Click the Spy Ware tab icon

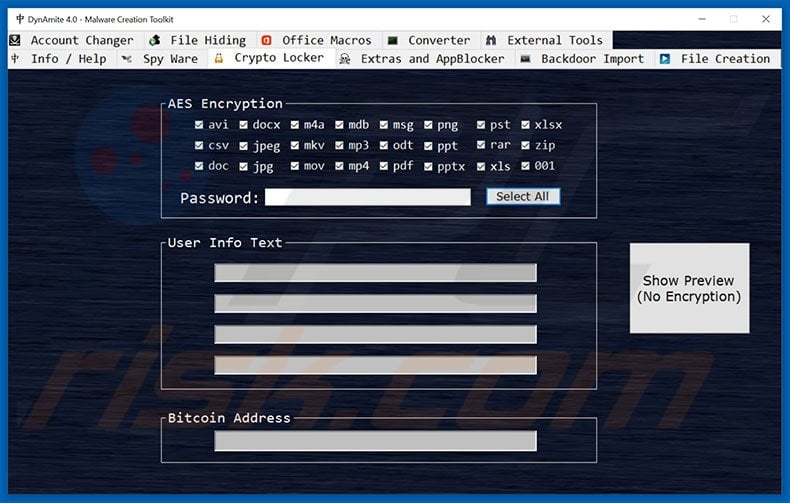coord(127,59)
